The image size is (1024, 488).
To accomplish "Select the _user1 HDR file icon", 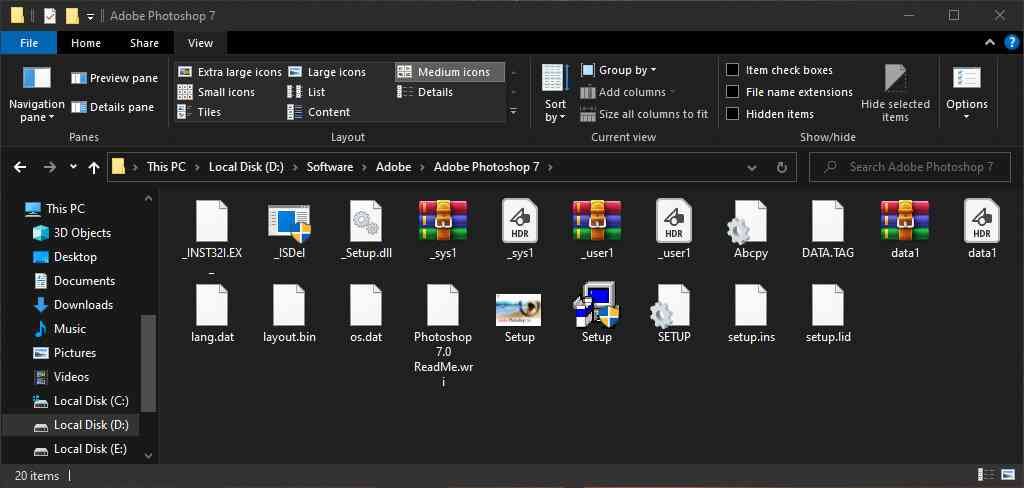I will tap(674, 221).
